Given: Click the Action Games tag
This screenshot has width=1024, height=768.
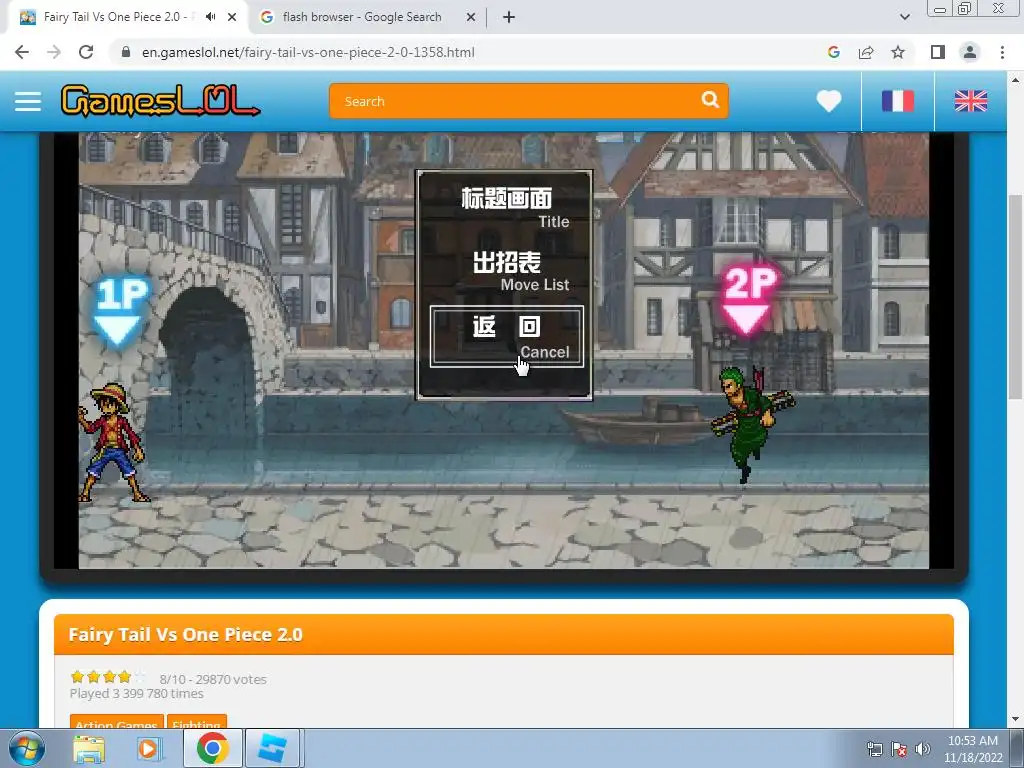Looking at the screenshot, I should tap(116, 722).
